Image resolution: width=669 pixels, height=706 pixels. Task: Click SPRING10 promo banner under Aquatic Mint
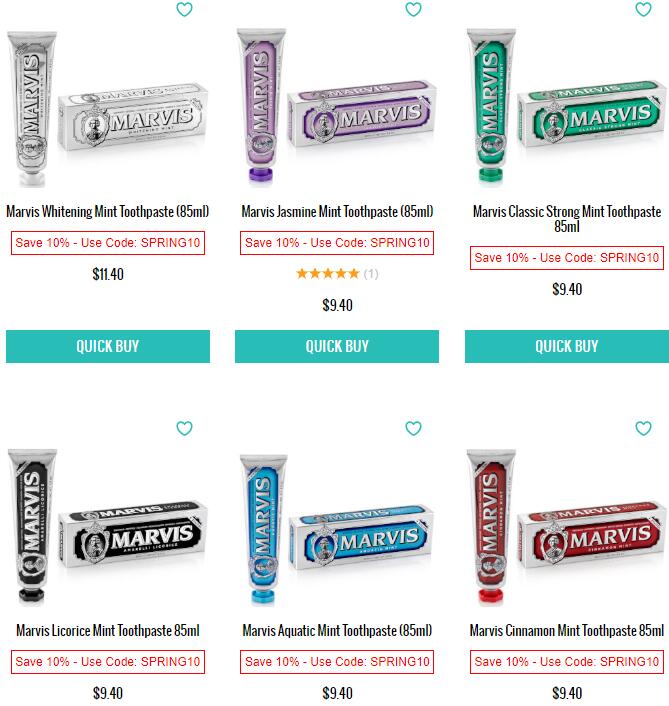click(337, 661)
